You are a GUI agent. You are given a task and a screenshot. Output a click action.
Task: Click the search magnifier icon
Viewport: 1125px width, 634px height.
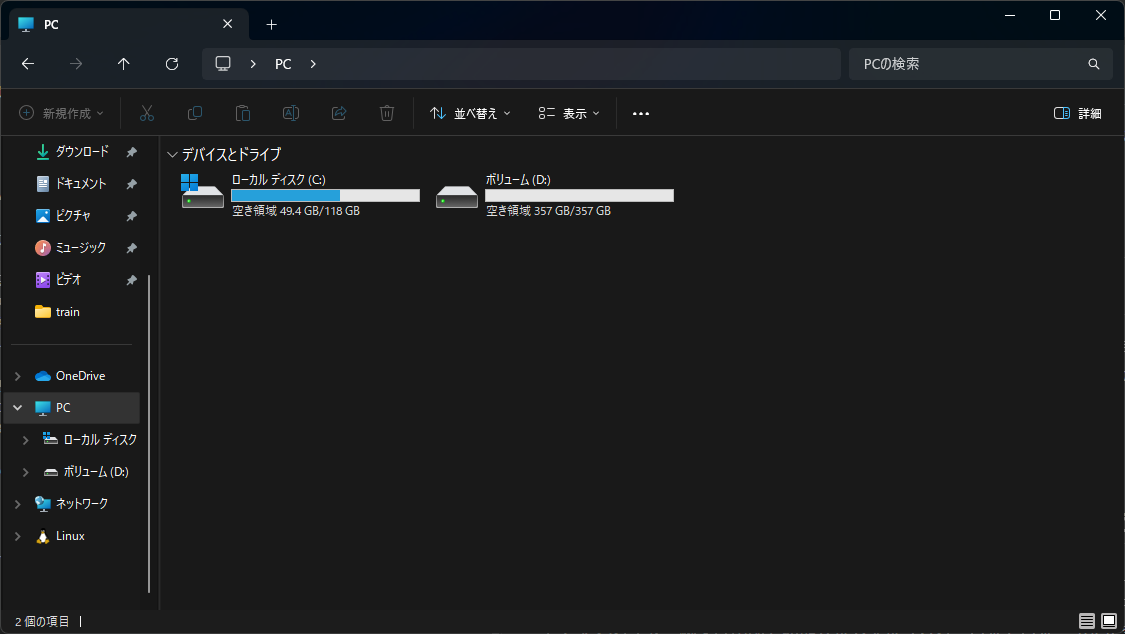click(1093, 64)
